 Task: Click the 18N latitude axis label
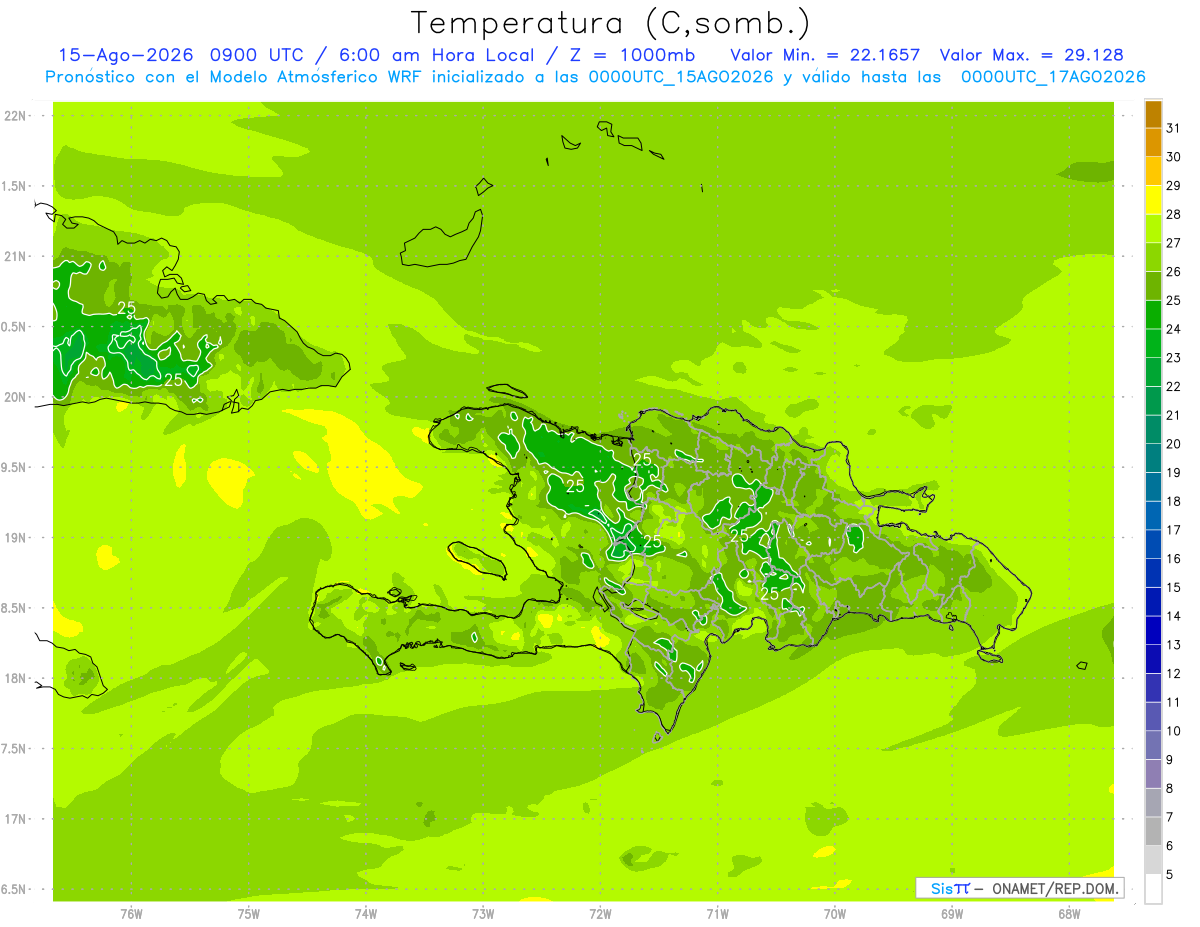[x=17, y=679]
